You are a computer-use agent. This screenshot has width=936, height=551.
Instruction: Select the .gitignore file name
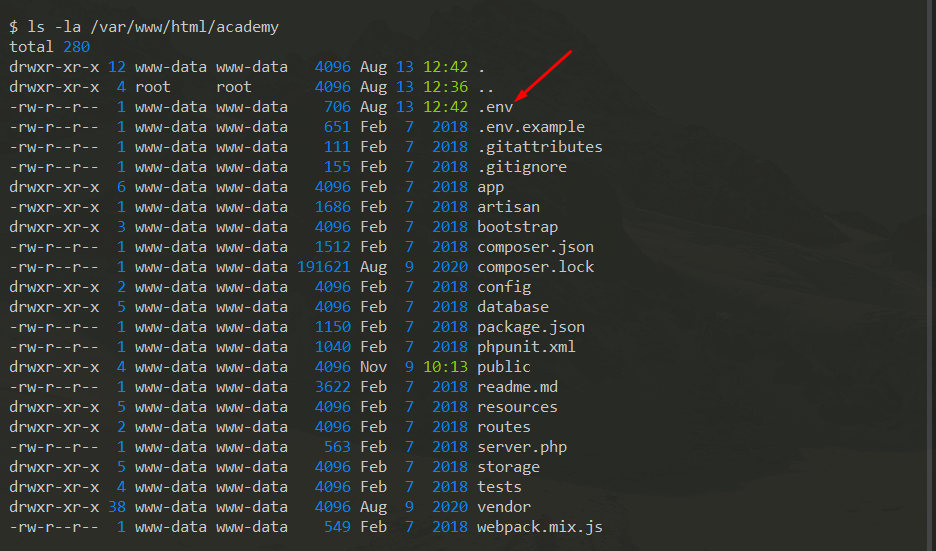tap(522, 167)
